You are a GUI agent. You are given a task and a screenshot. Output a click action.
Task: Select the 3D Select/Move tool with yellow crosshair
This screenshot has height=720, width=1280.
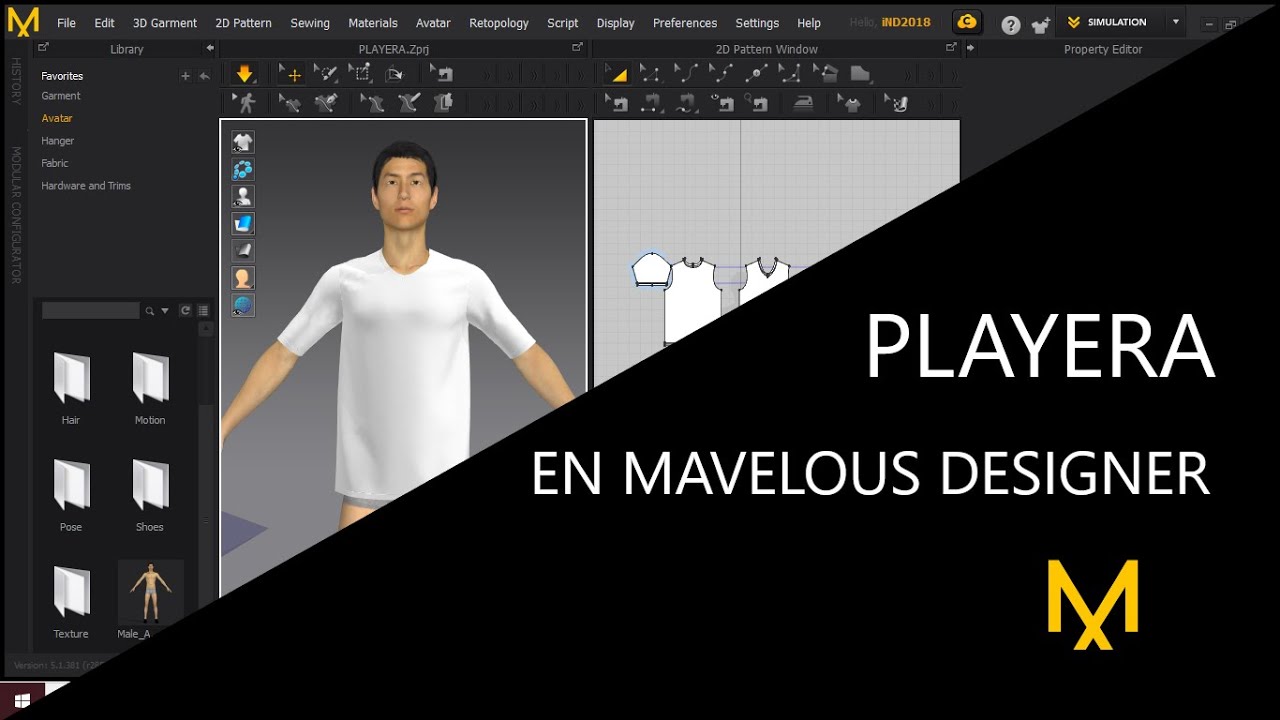tap(291, 73)
